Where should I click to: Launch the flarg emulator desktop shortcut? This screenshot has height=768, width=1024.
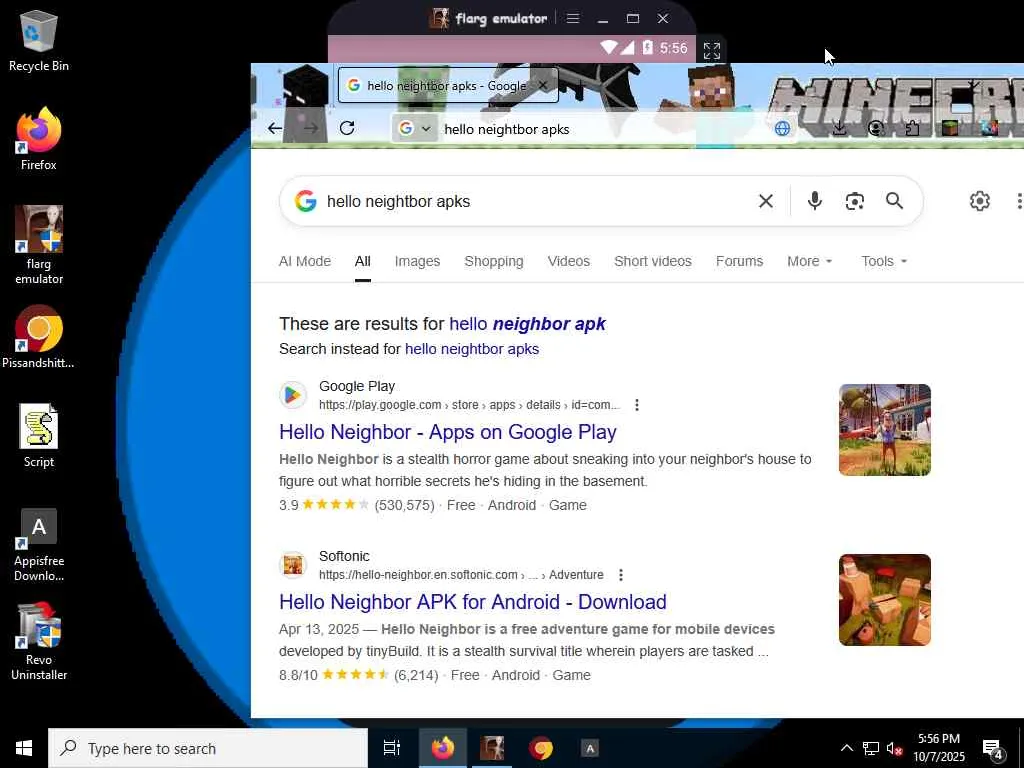pos(39,245)
